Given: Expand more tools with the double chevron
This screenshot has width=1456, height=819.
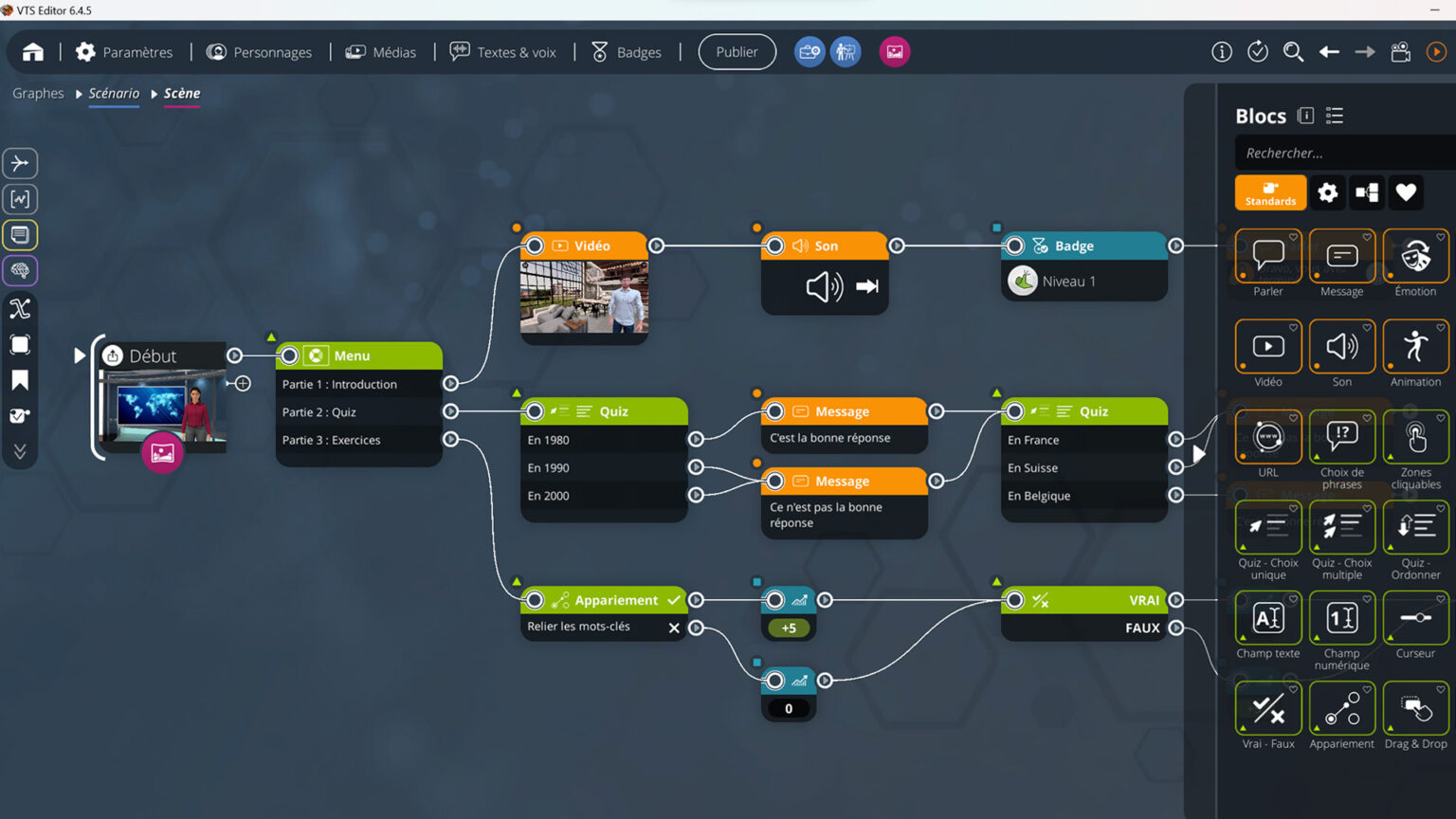Looking at the screenshot, I should point(20,450).
